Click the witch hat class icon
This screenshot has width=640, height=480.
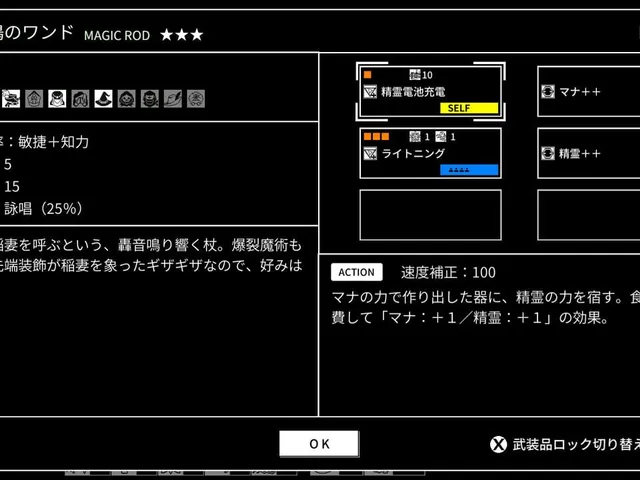click(103, 99)
